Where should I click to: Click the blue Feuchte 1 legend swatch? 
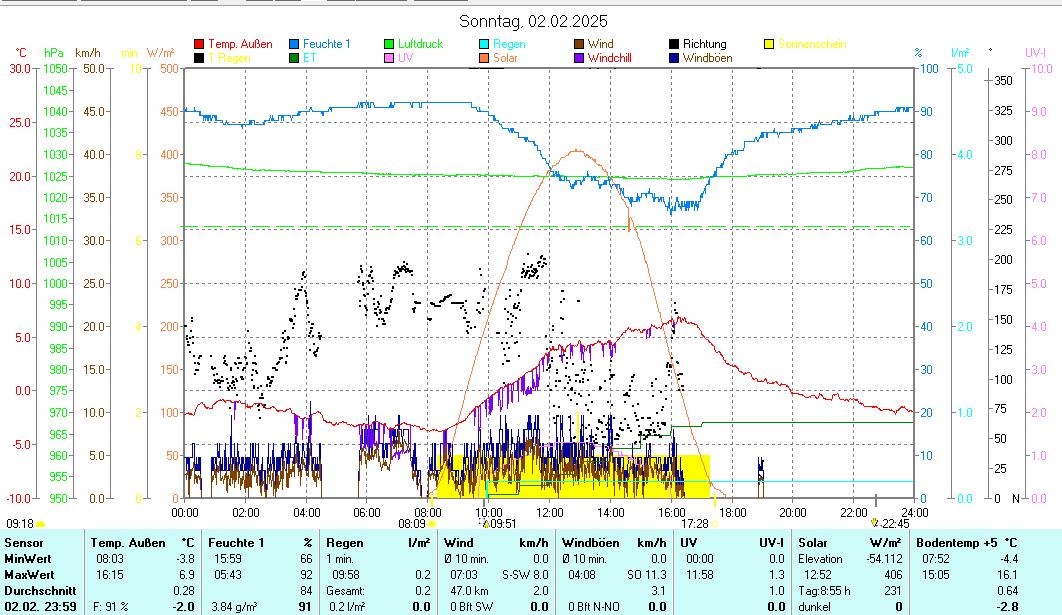(294, 44)
